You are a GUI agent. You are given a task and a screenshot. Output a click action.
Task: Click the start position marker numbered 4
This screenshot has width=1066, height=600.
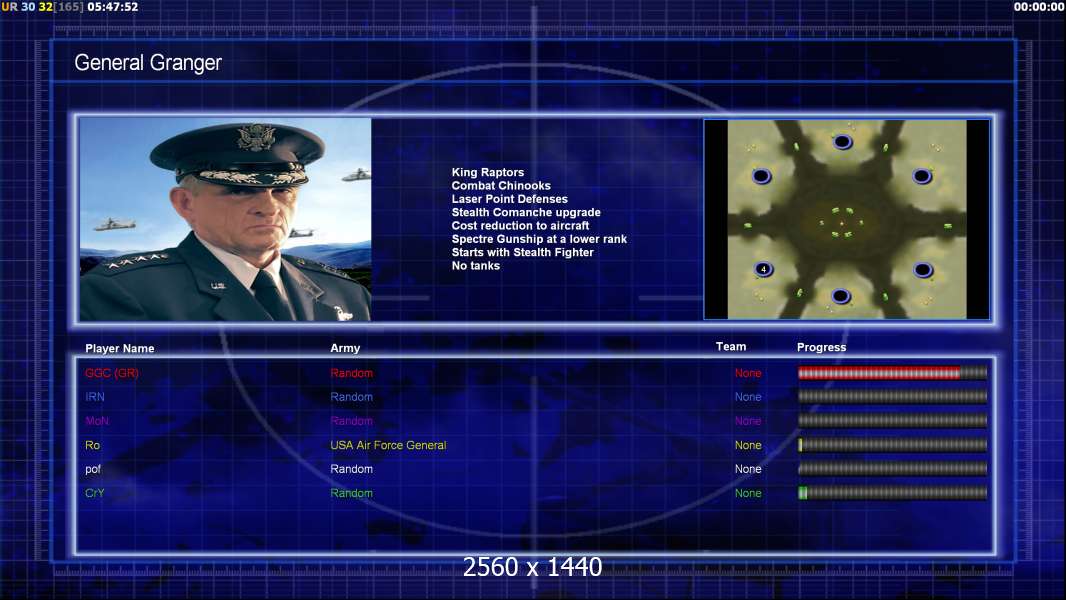coord(763,269)
